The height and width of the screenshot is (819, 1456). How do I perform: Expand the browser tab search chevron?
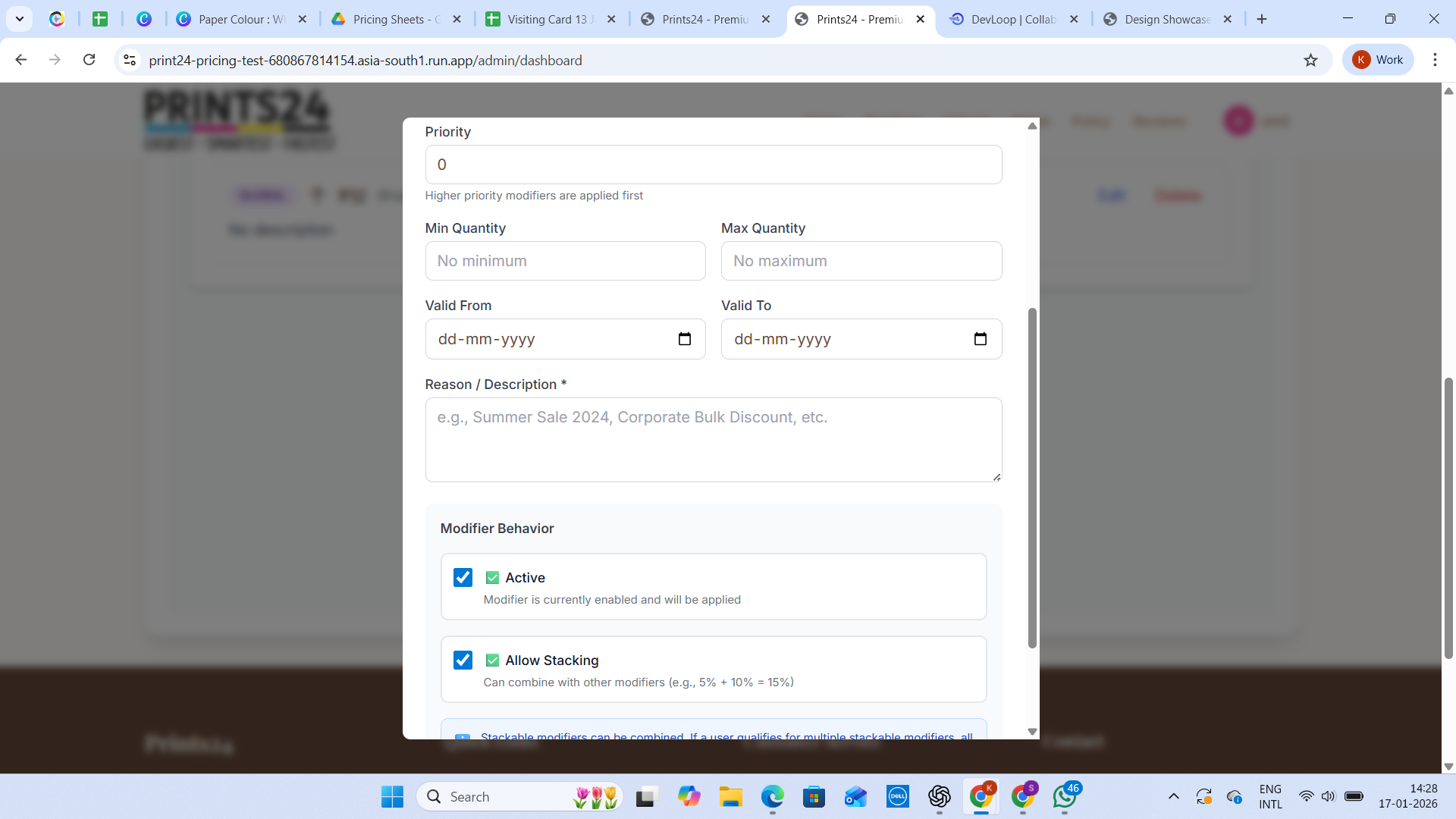pos(20,19)
